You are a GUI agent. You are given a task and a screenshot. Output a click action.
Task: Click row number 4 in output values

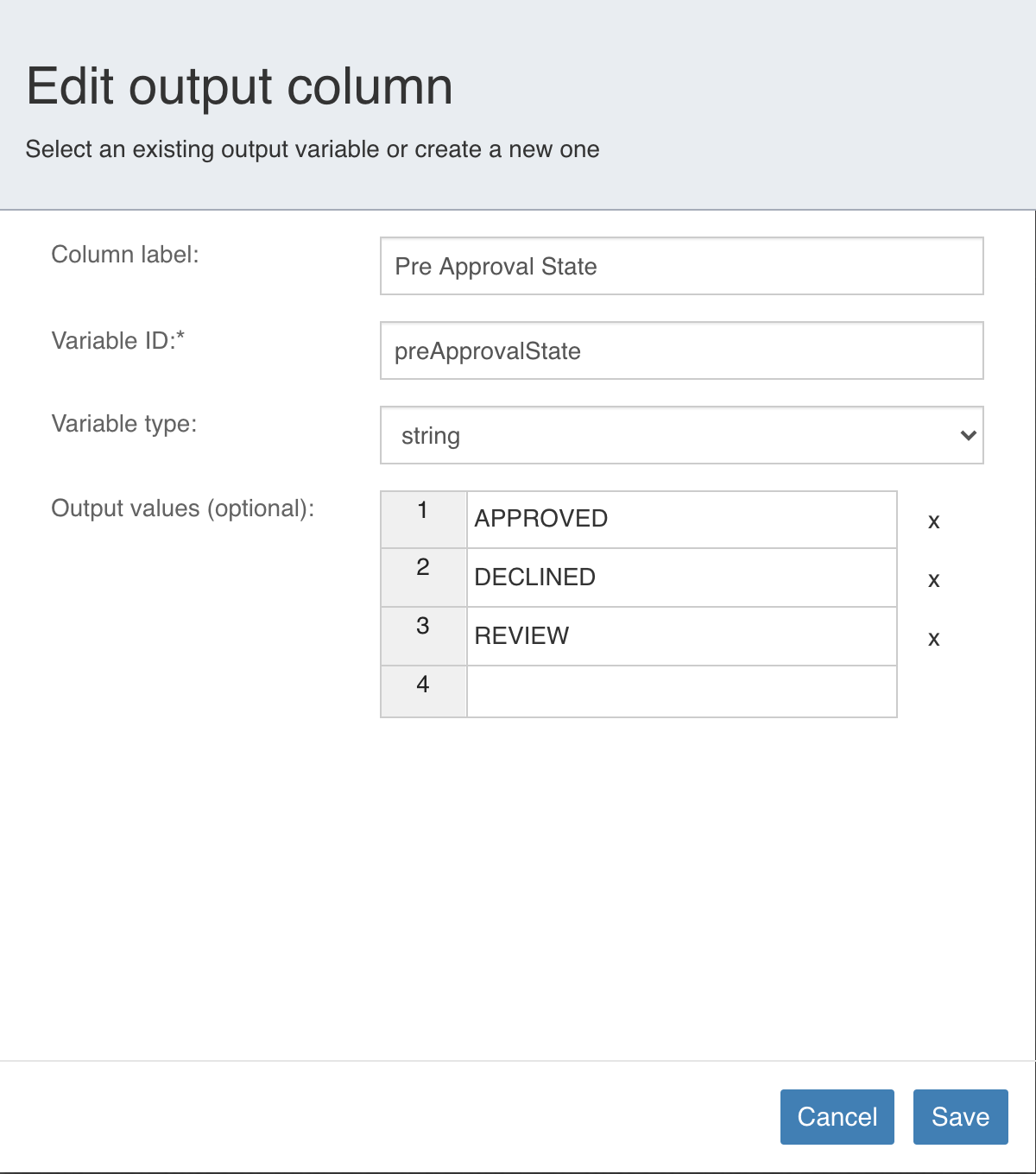point(423,684)
